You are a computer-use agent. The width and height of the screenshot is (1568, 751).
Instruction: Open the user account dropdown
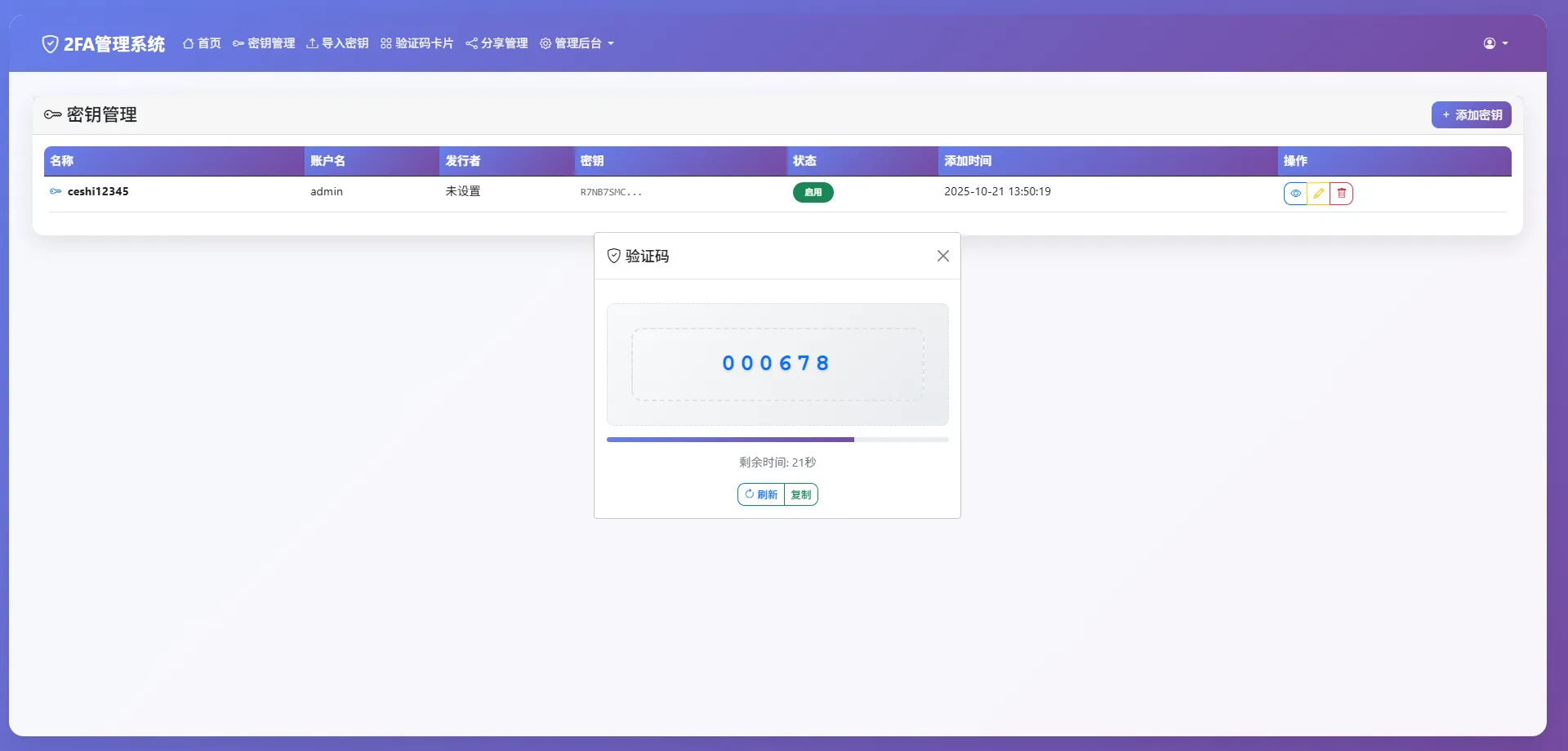pos(1495,43)
